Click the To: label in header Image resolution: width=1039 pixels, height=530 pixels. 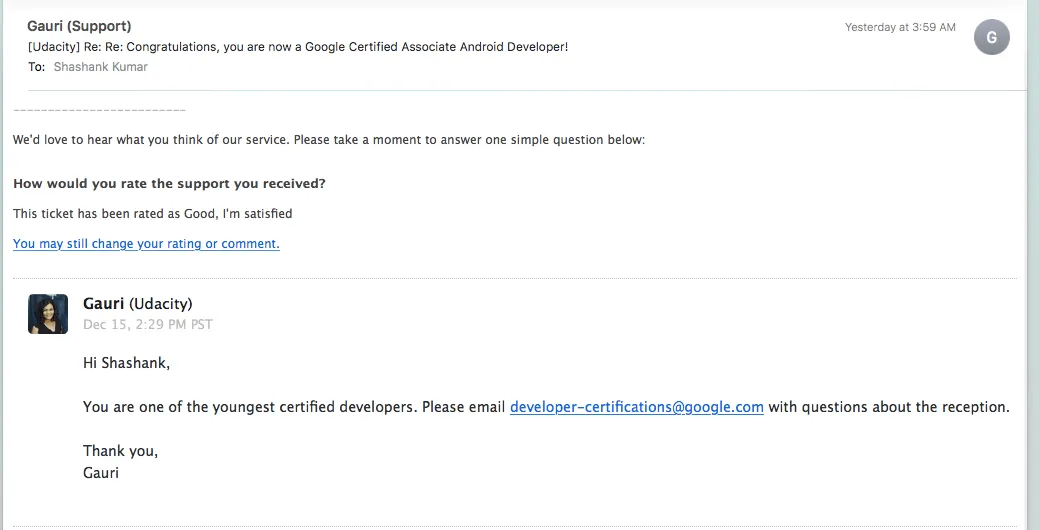(x=36, y=67)
